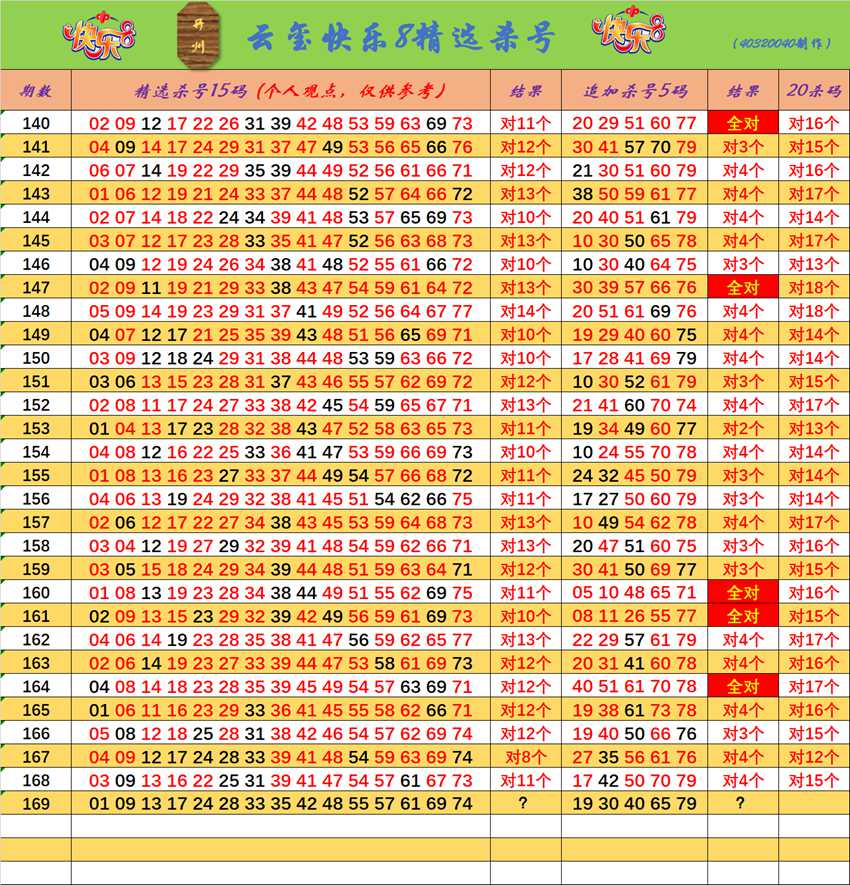
Task: Select the 20杀码 column header
Action: 814,90
